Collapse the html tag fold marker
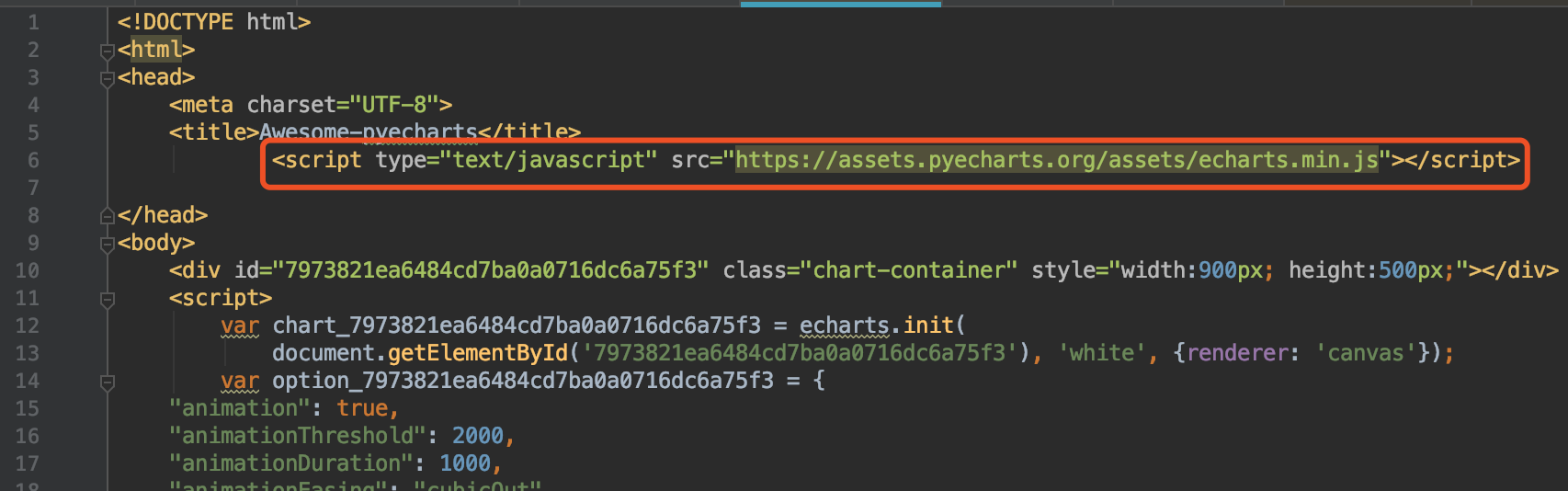 point(108,51)
